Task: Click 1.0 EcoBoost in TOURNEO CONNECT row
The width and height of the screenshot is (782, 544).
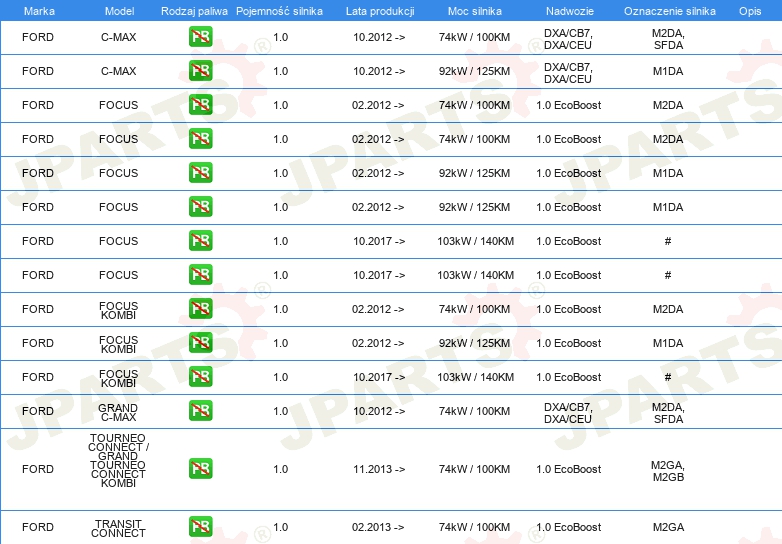Action: click(x=569, y=469)
